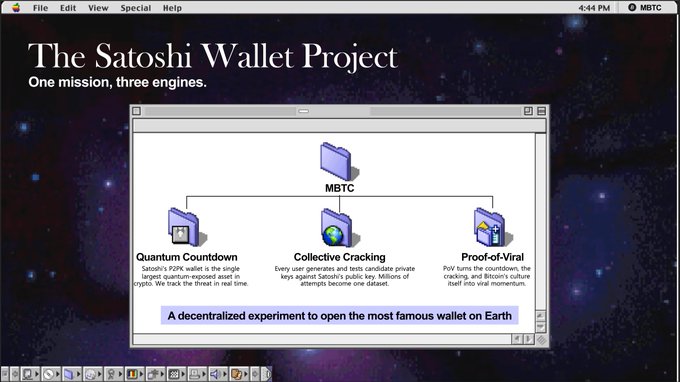Select the Quantum Countdown folder icon

187,227
